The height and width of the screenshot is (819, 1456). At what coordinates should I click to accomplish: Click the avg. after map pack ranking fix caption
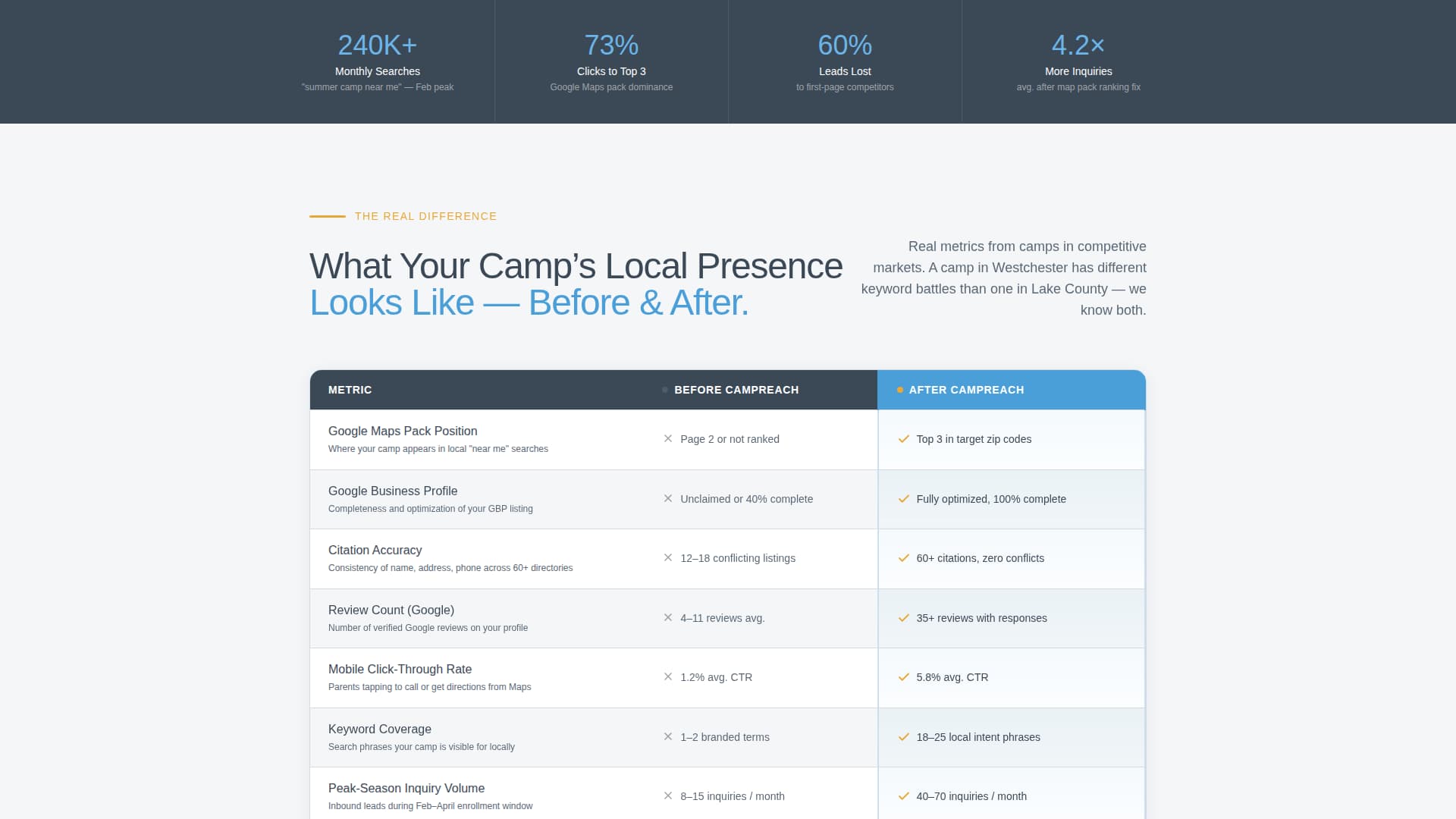click(1078, 87)
